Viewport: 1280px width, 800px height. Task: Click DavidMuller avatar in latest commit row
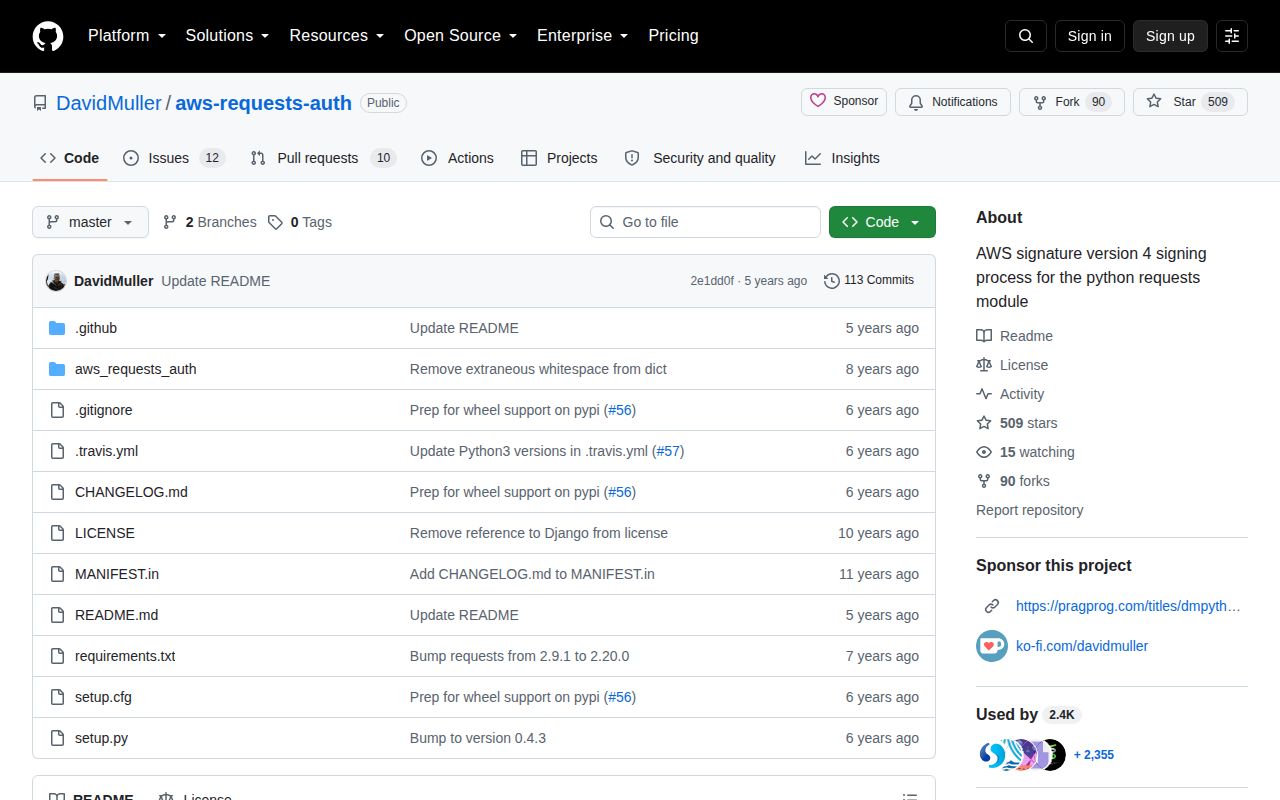[56, 281]
